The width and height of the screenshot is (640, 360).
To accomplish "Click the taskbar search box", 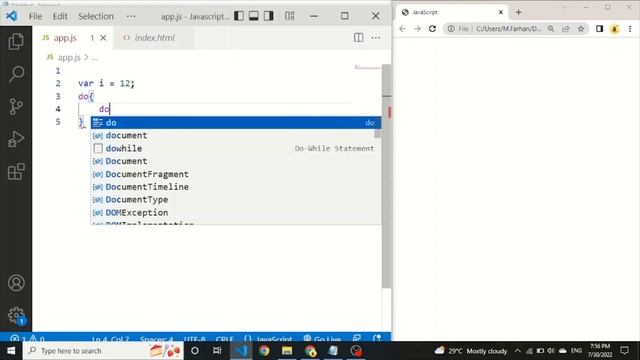I will [103, 351].
